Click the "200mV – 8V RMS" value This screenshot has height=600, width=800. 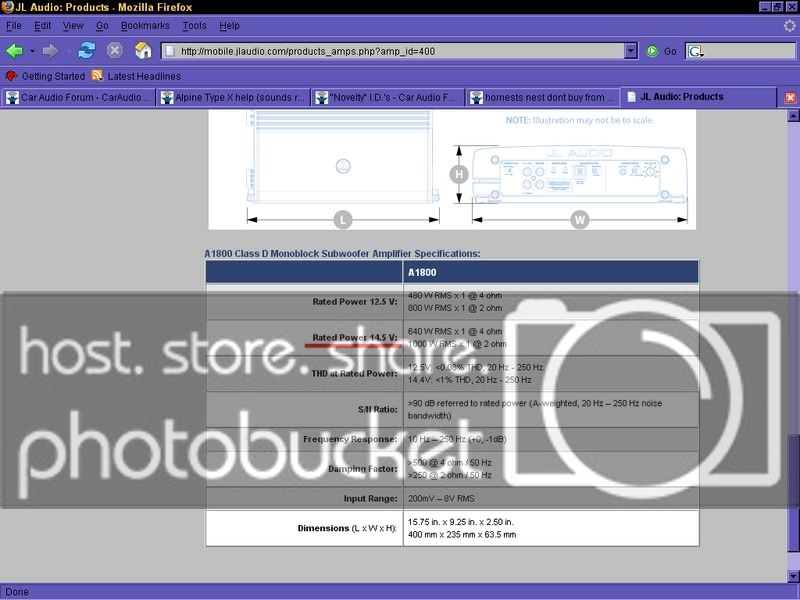441,498
